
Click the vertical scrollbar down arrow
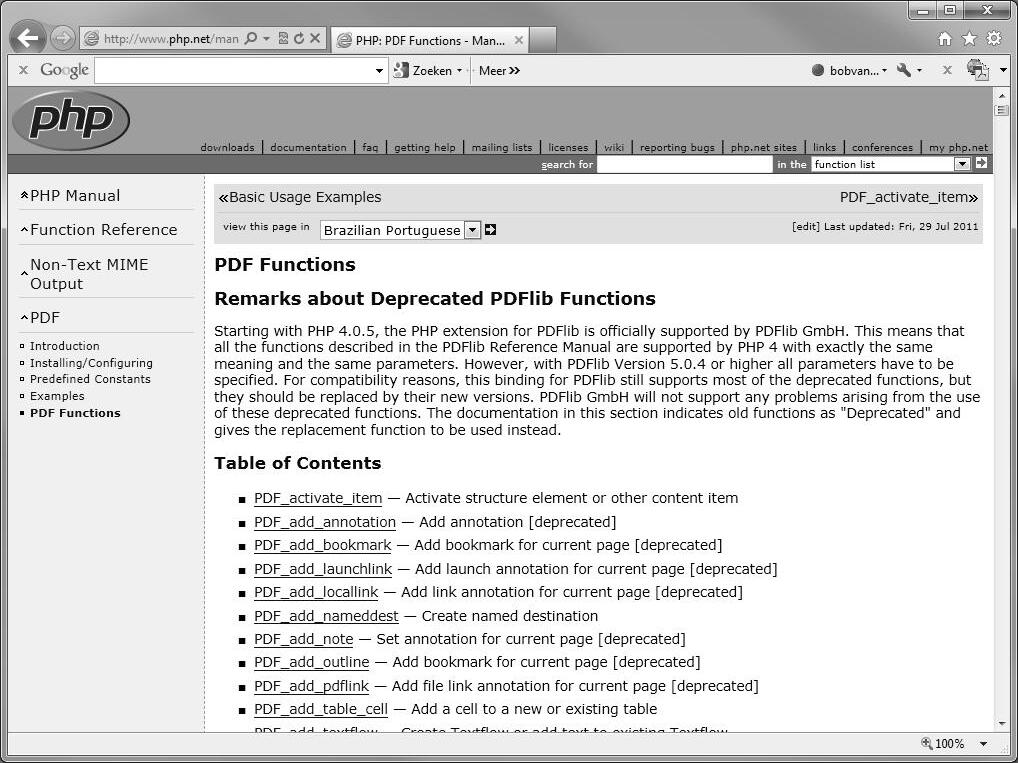click(x=1002, y=723)
